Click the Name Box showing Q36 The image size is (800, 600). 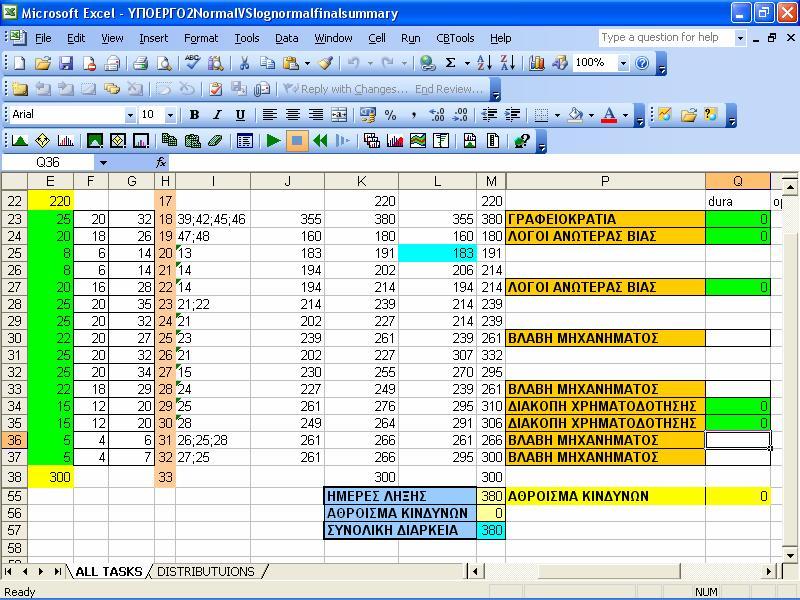pyautogui.click(x=48, y=163)
